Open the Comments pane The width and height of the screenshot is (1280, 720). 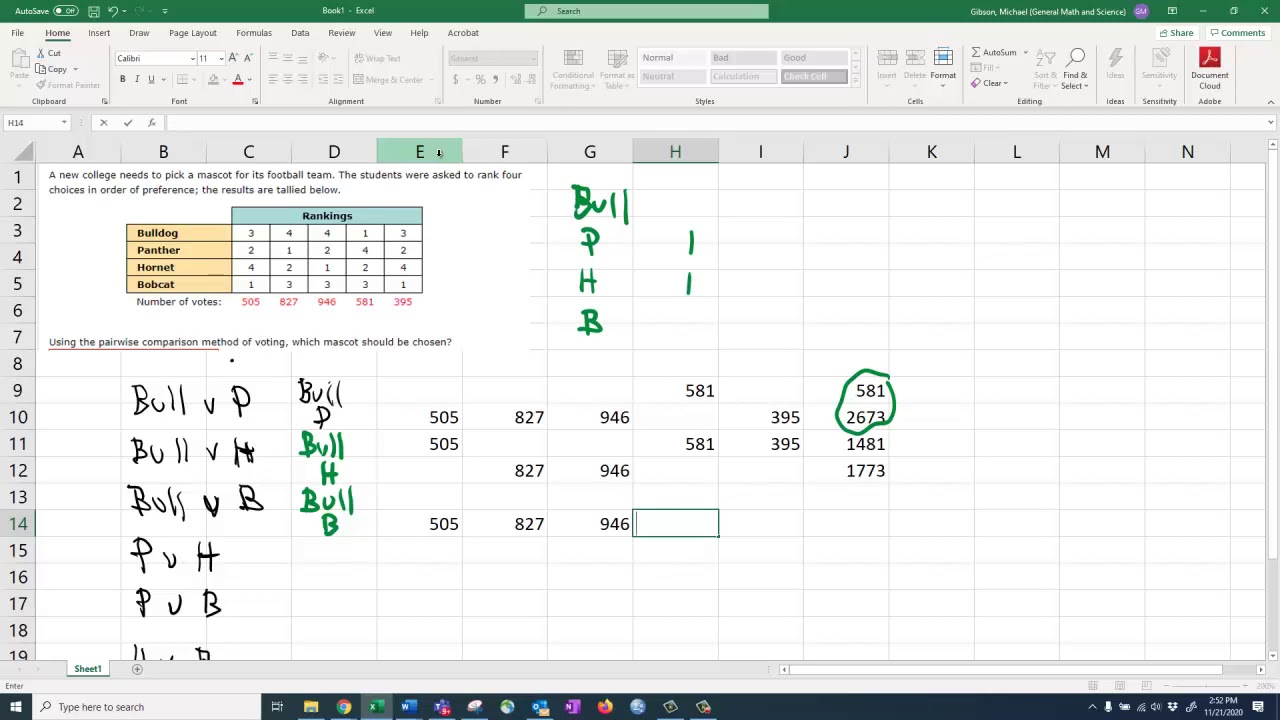(1237, 33)
